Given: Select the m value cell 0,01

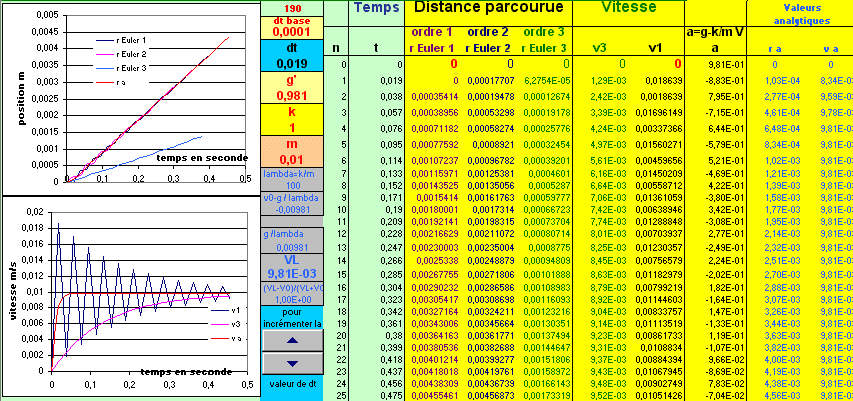Looking at the screenshot, I should 292,161.
